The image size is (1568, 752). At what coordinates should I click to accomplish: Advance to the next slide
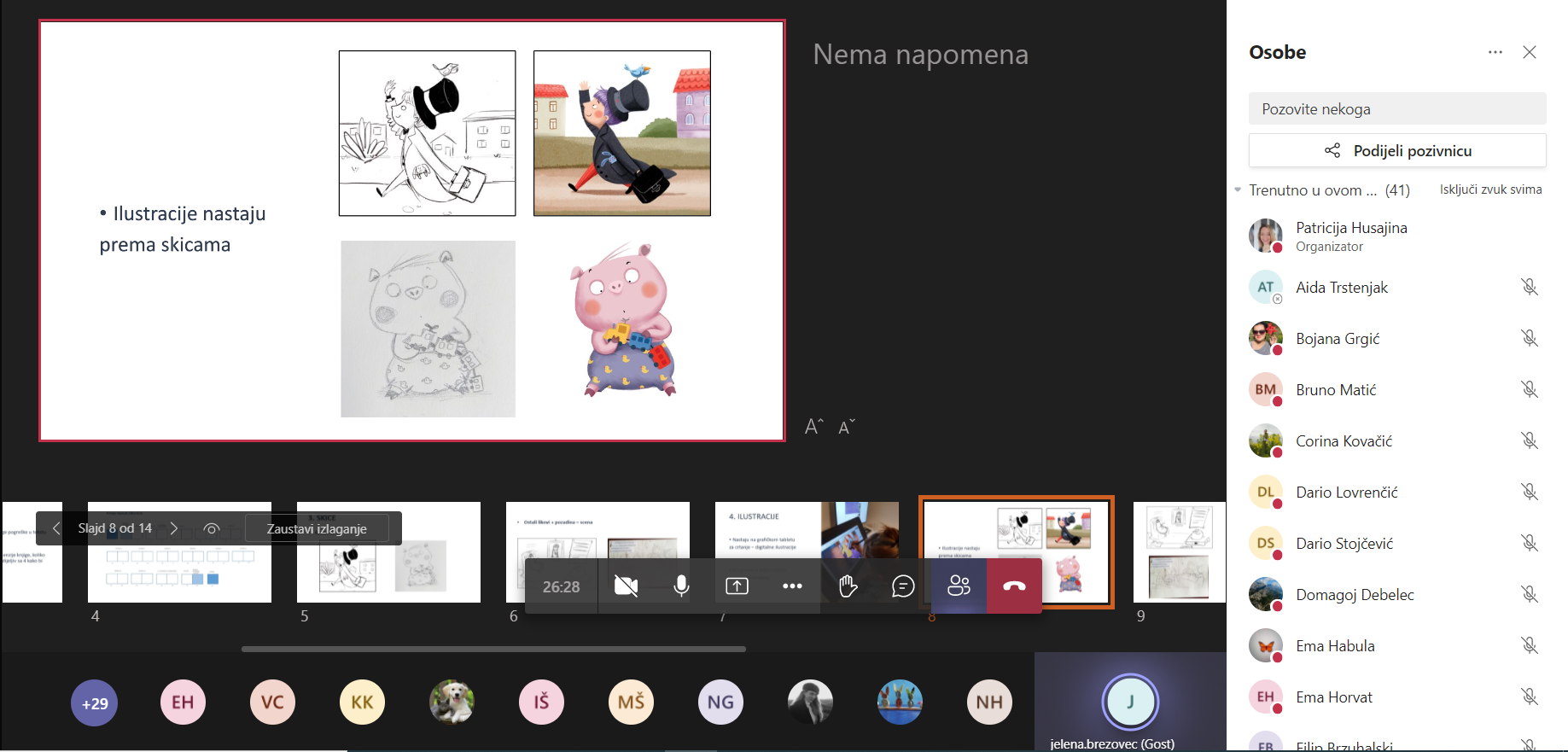(x=174, y=528)
